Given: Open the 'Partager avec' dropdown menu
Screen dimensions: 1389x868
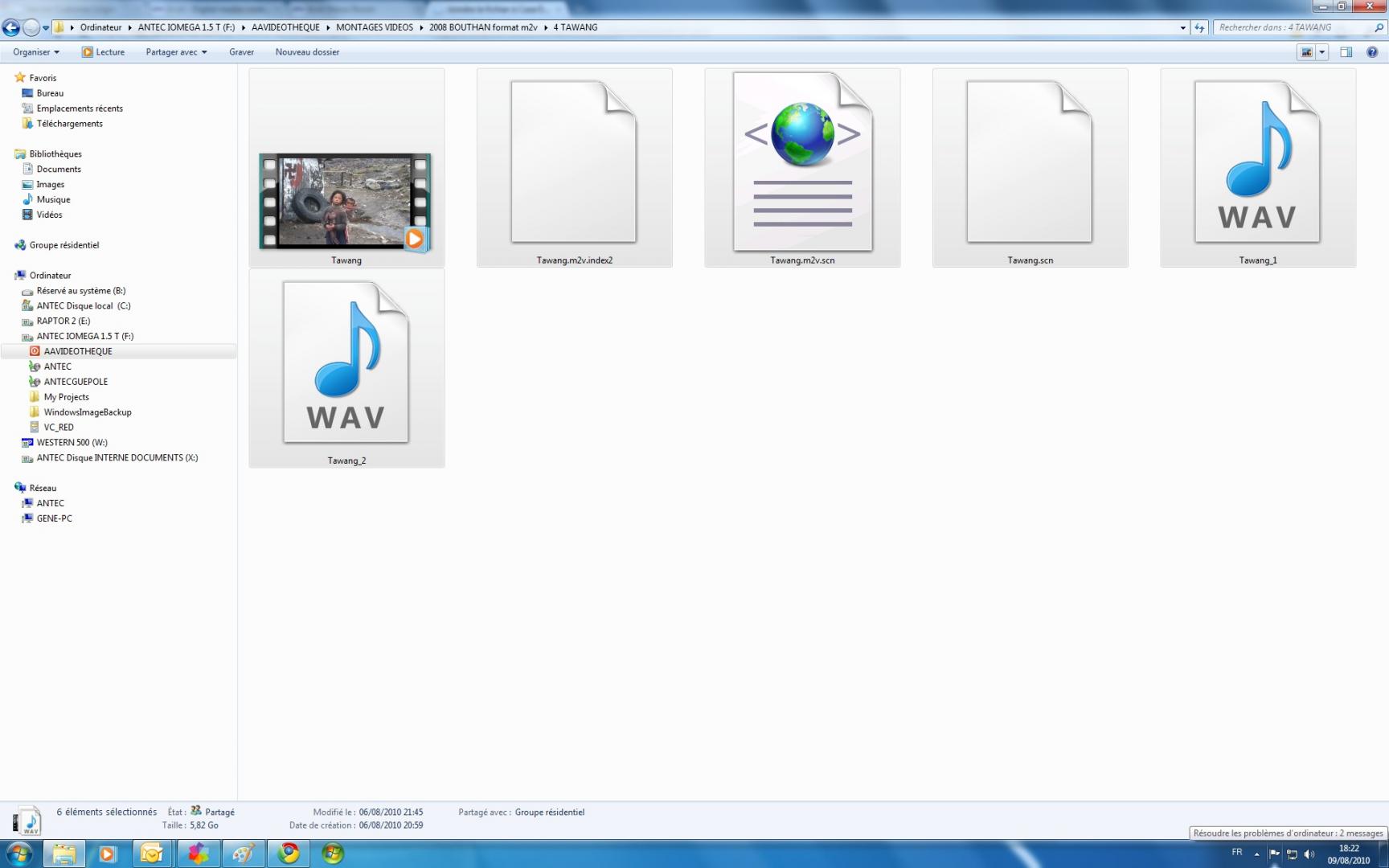Looking at the screenshot, I should [x=176, y=52].
